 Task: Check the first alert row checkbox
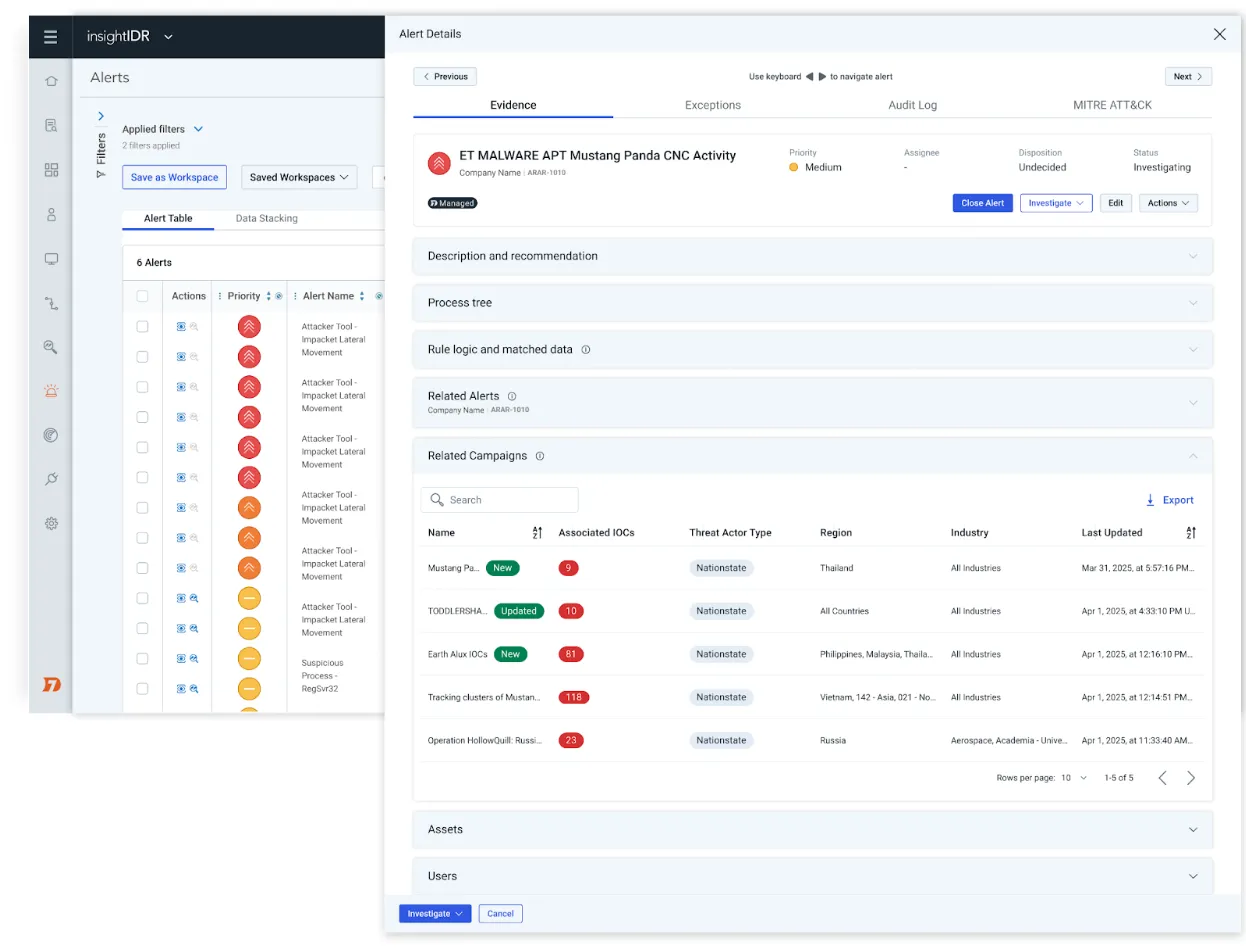[x=142, y=327]
